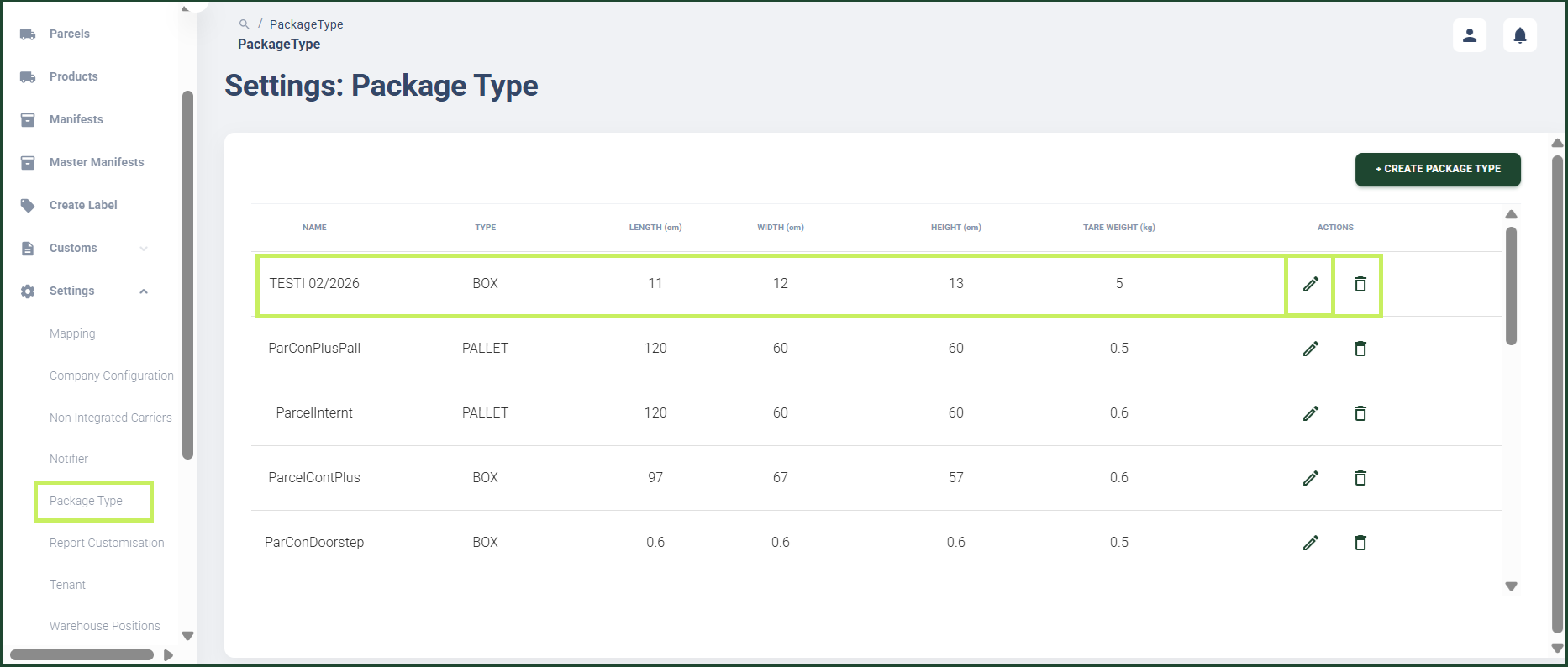Click the pencil icon for ParConPlusPall

(1310, 349)
